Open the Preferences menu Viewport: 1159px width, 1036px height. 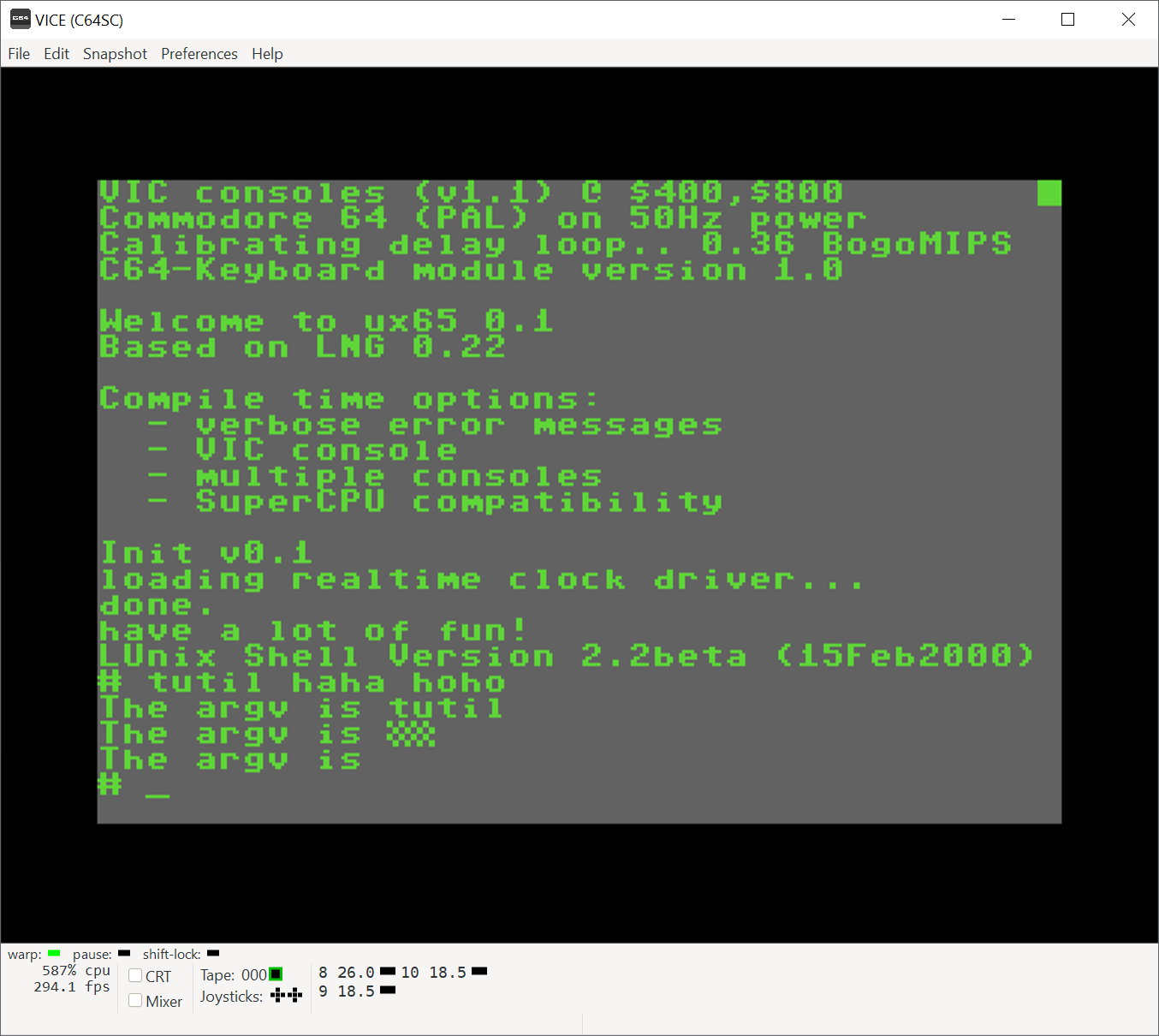tap(199, 54)
